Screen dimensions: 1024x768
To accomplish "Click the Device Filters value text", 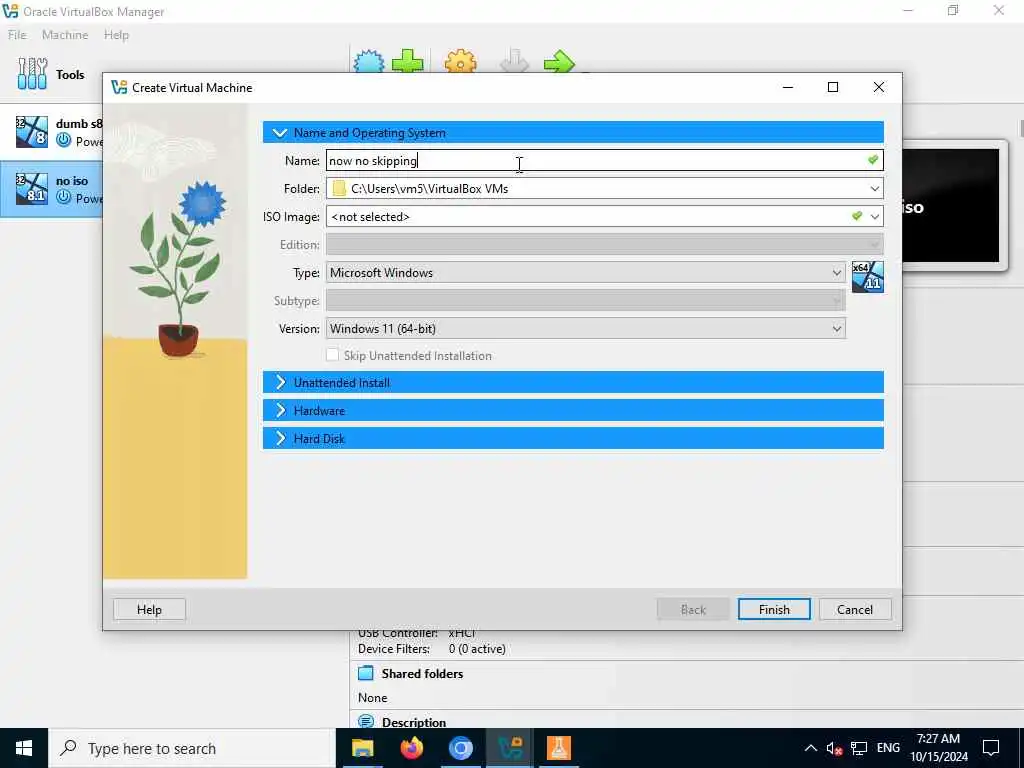I will (477, 649).
